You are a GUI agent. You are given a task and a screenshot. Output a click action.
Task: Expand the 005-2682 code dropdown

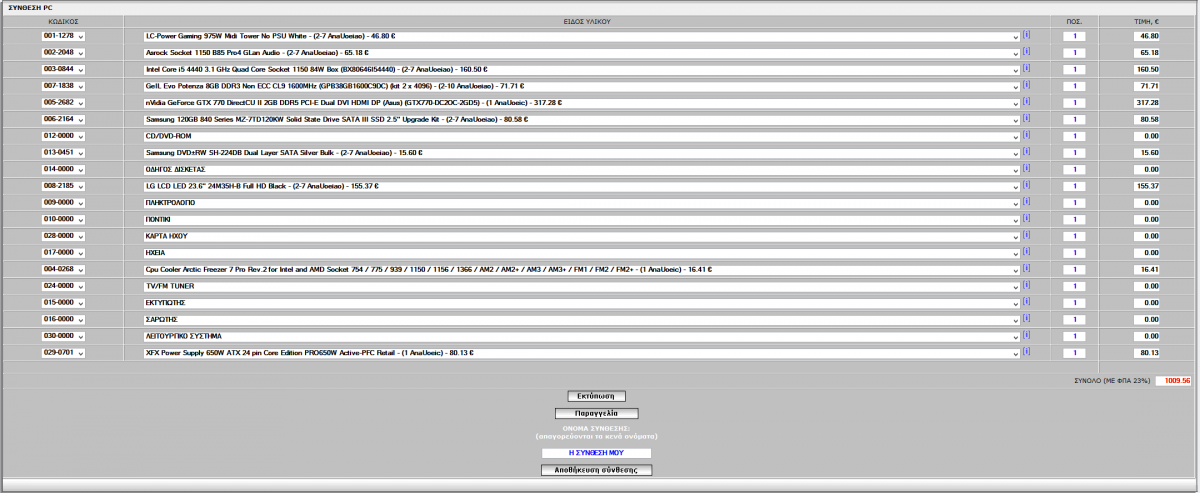coord(63,103)
